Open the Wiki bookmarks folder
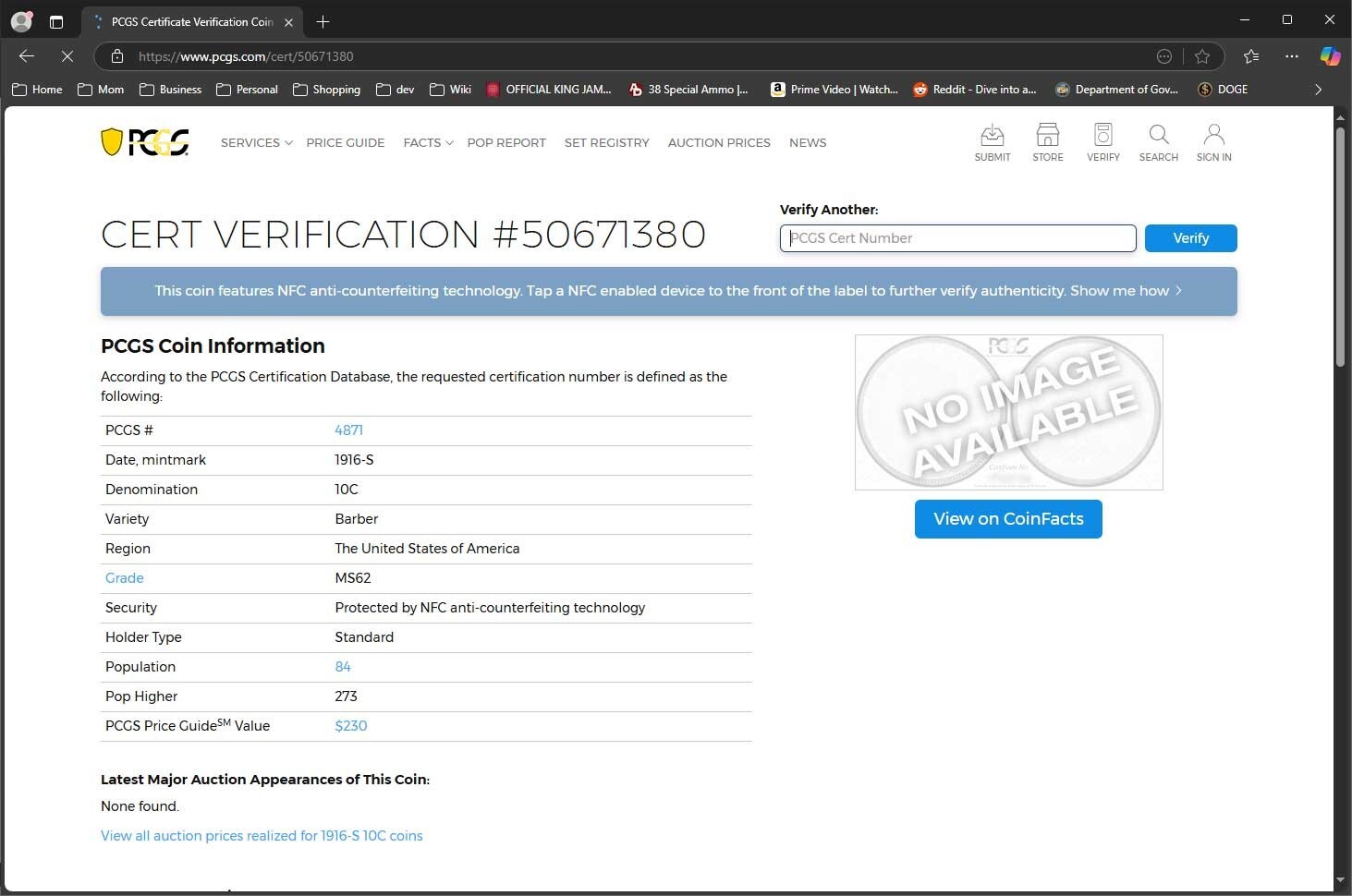 point(450,90)
